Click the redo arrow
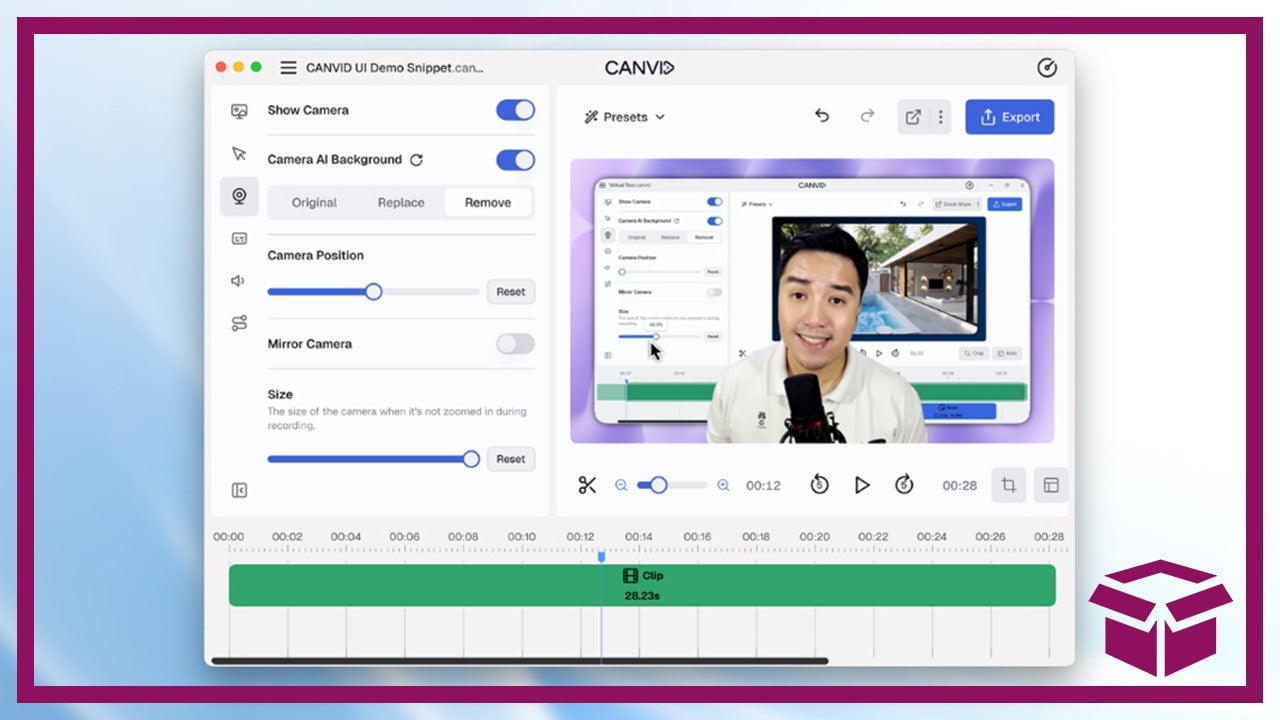Screen dimensions: 1280x720 pos(867,116)
